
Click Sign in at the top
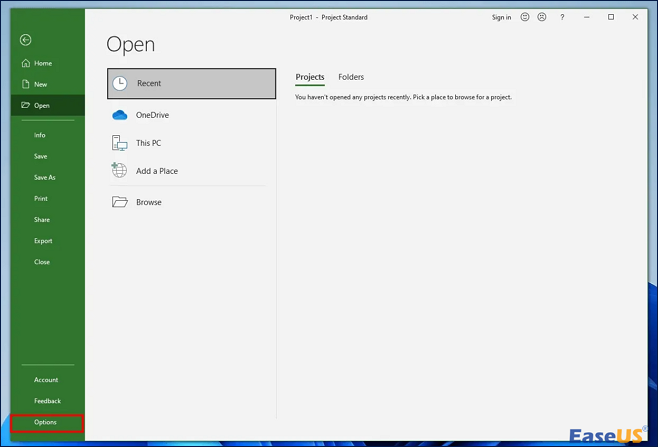[501, 17]
